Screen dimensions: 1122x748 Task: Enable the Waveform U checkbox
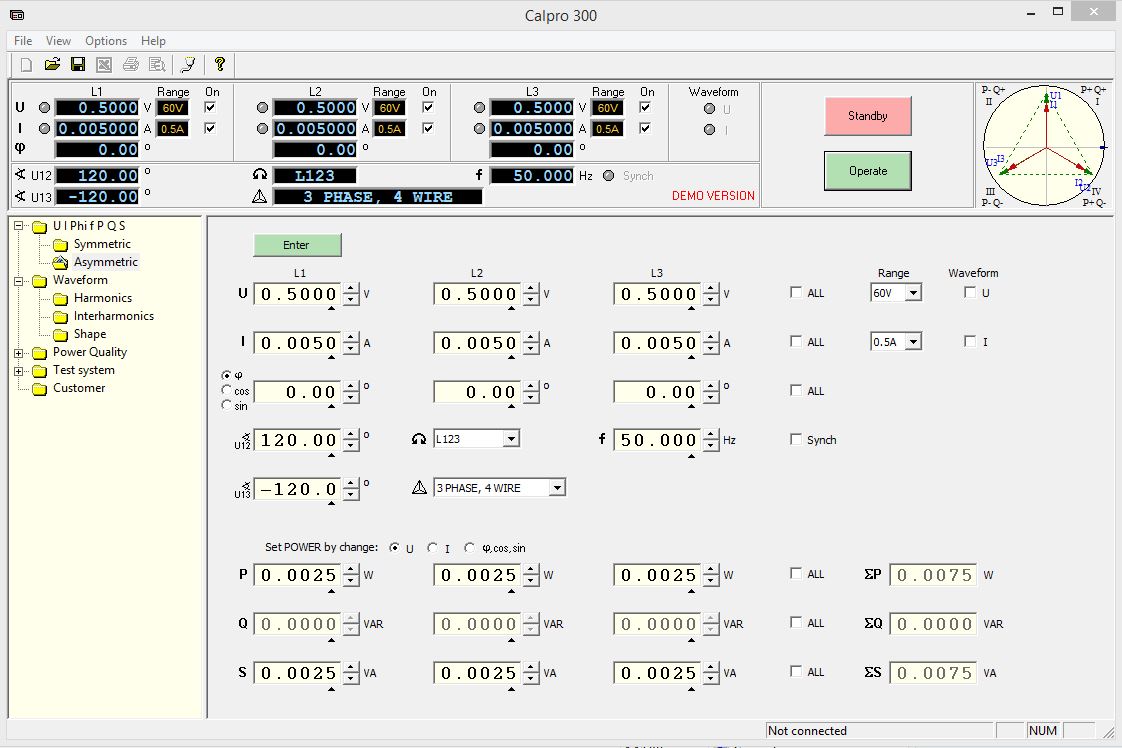[x=970, y=292]
